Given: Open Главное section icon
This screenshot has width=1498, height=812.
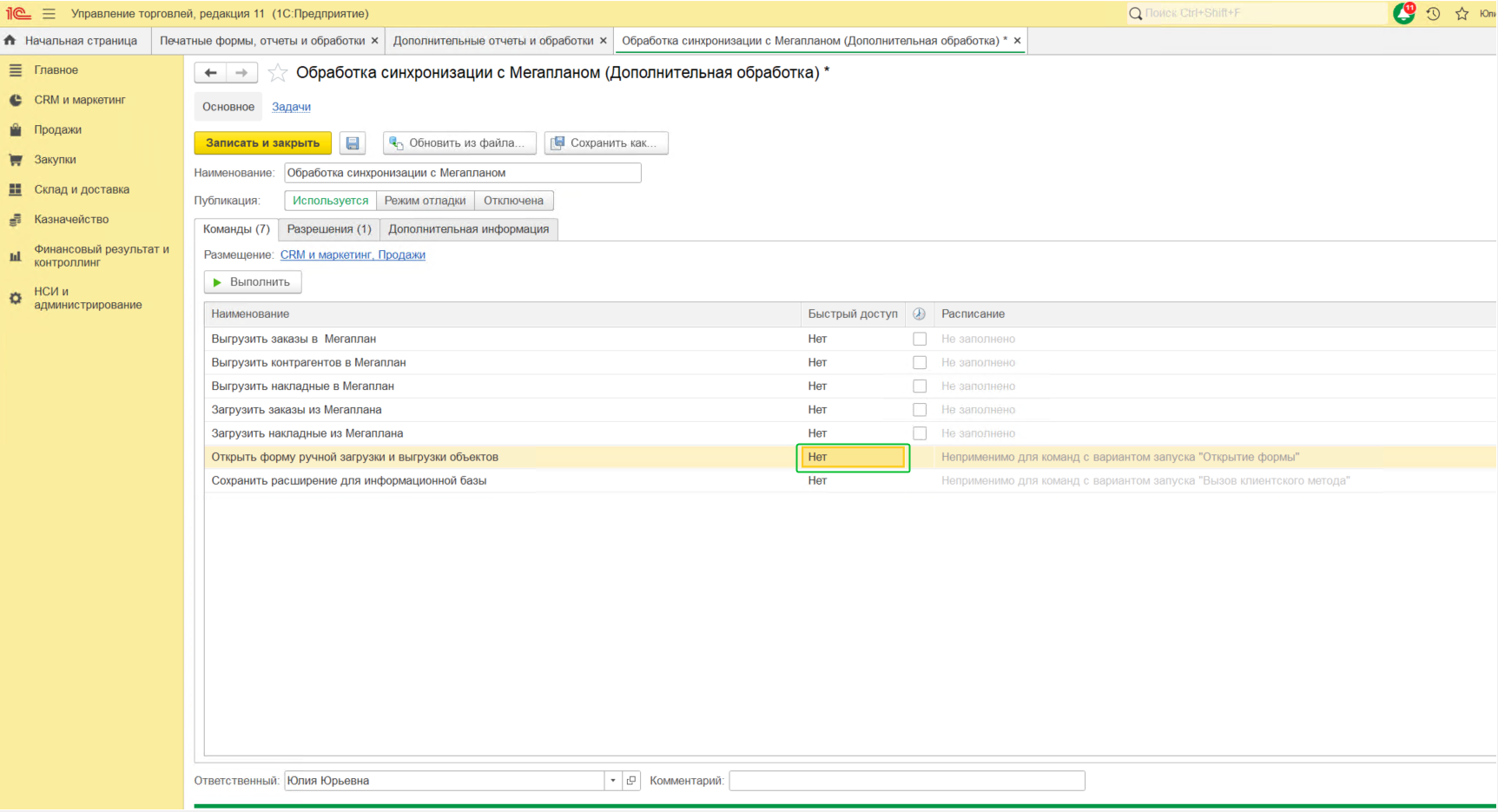Looking at the screenshot, I should coord(16,70).
